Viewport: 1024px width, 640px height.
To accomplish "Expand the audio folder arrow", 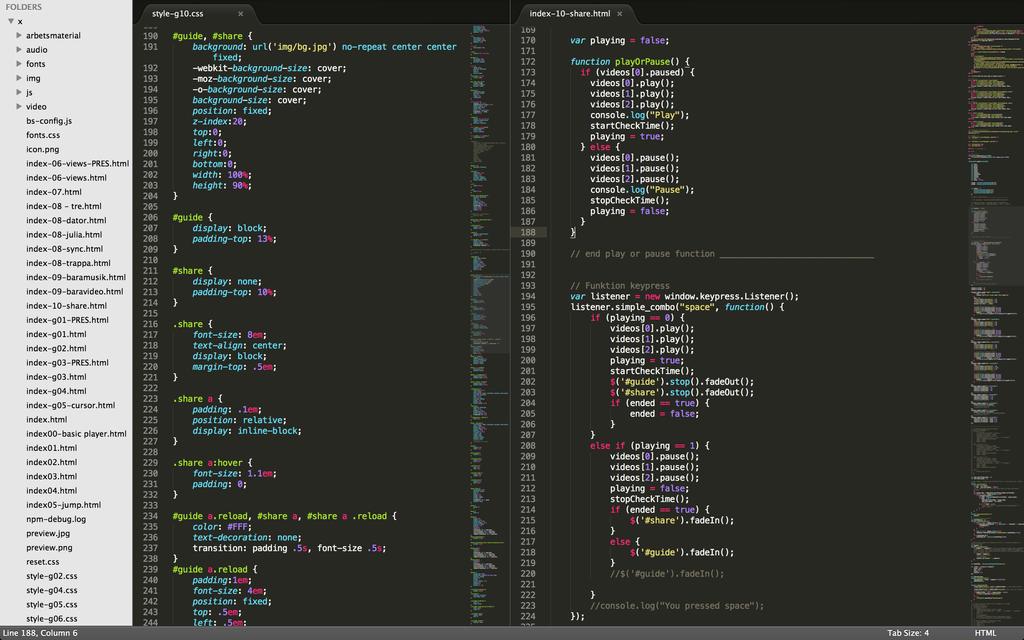I will point(19,50).
